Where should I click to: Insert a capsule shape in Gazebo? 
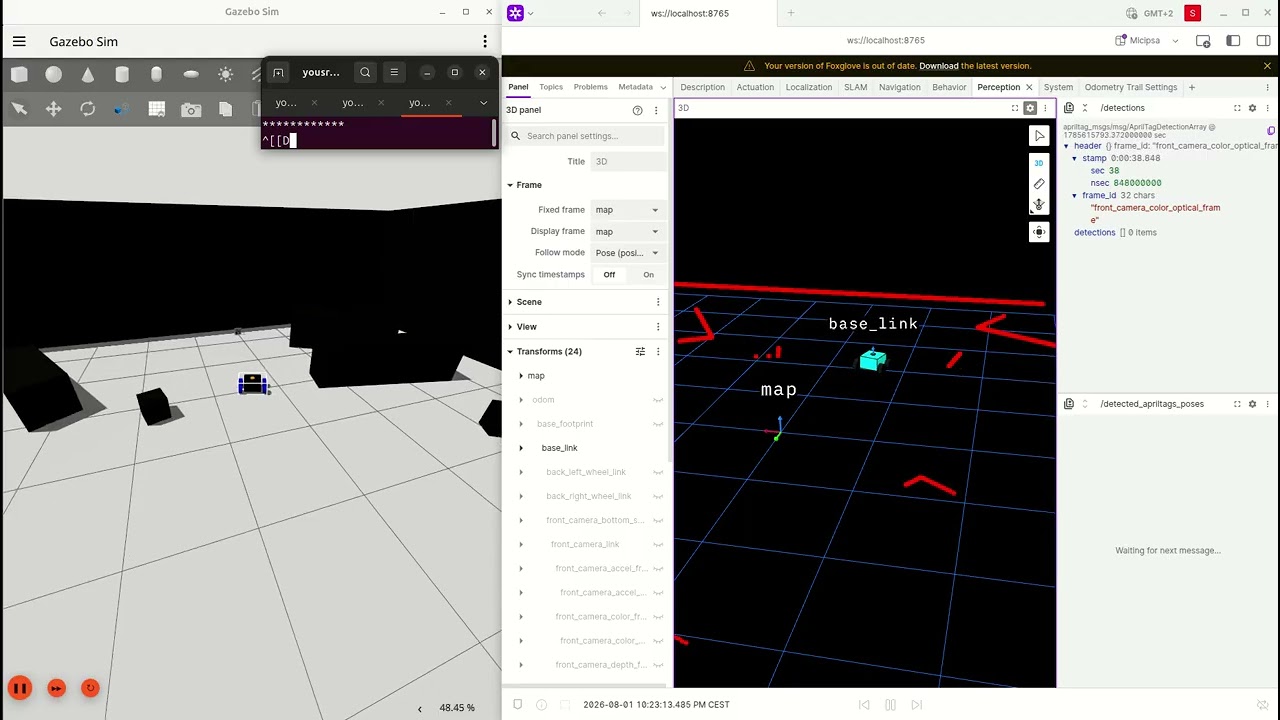pyautogui.click(x=156, y=74)
